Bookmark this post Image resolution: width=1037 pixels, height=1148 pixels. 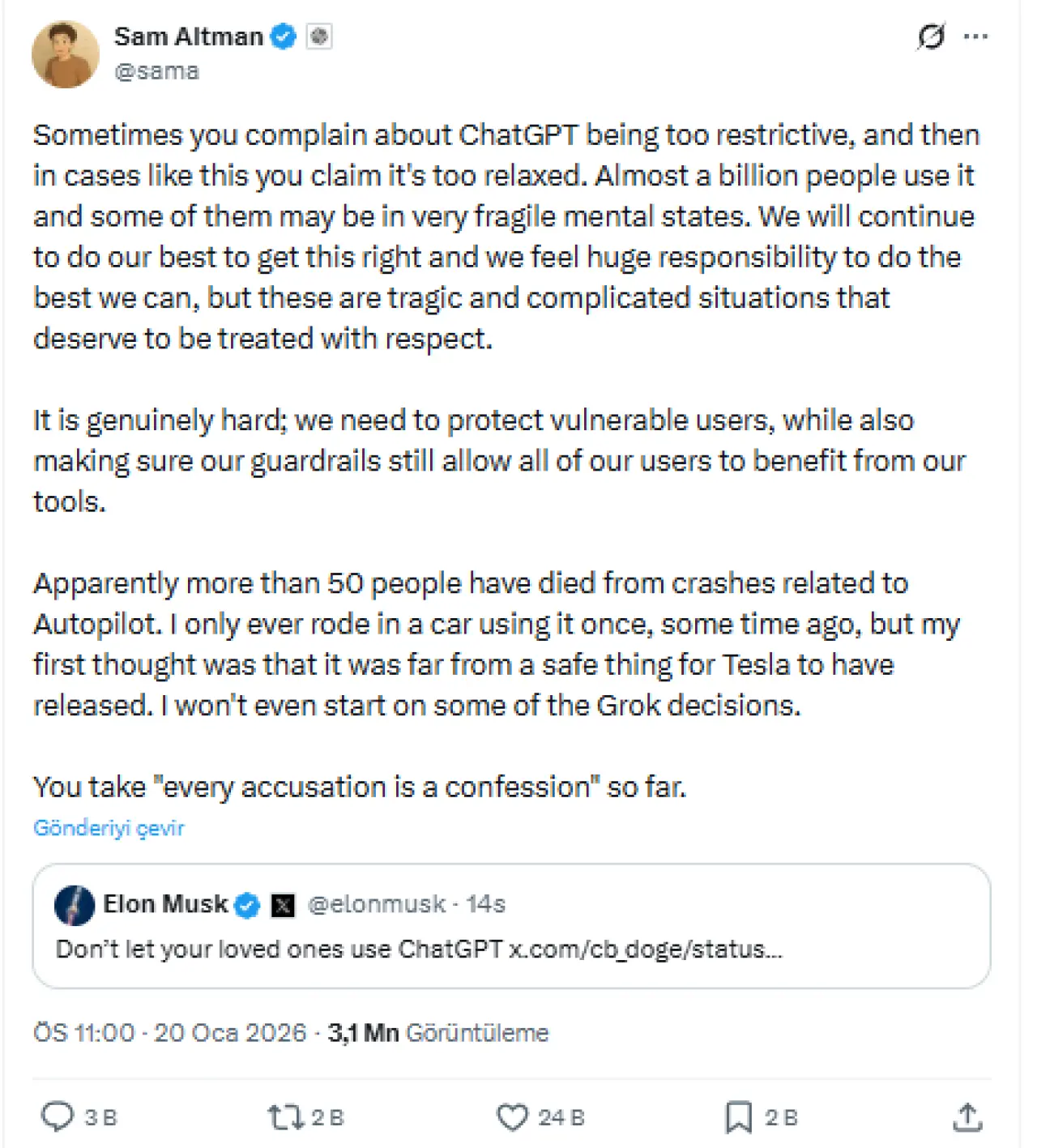(738, 1117)
